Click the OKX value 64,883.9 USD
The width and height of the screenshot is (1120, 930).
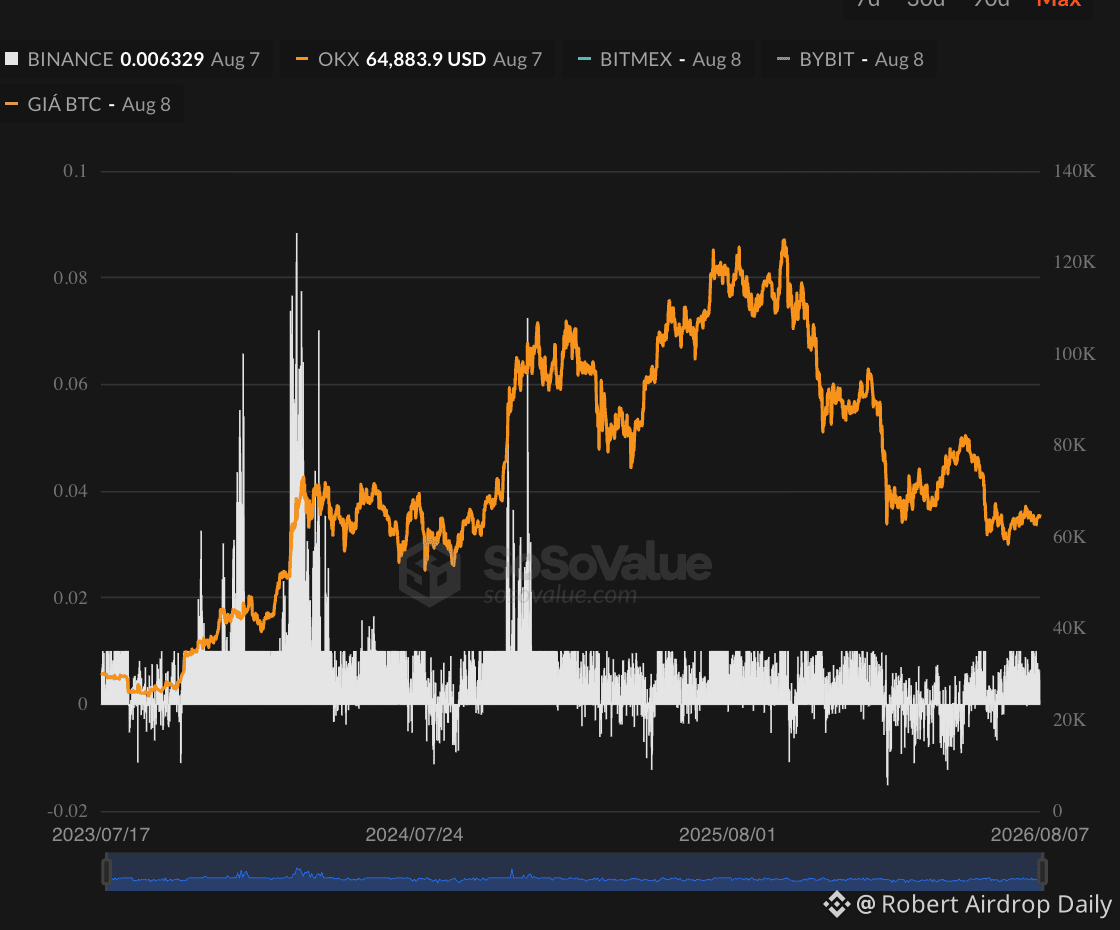click(426, 59)
